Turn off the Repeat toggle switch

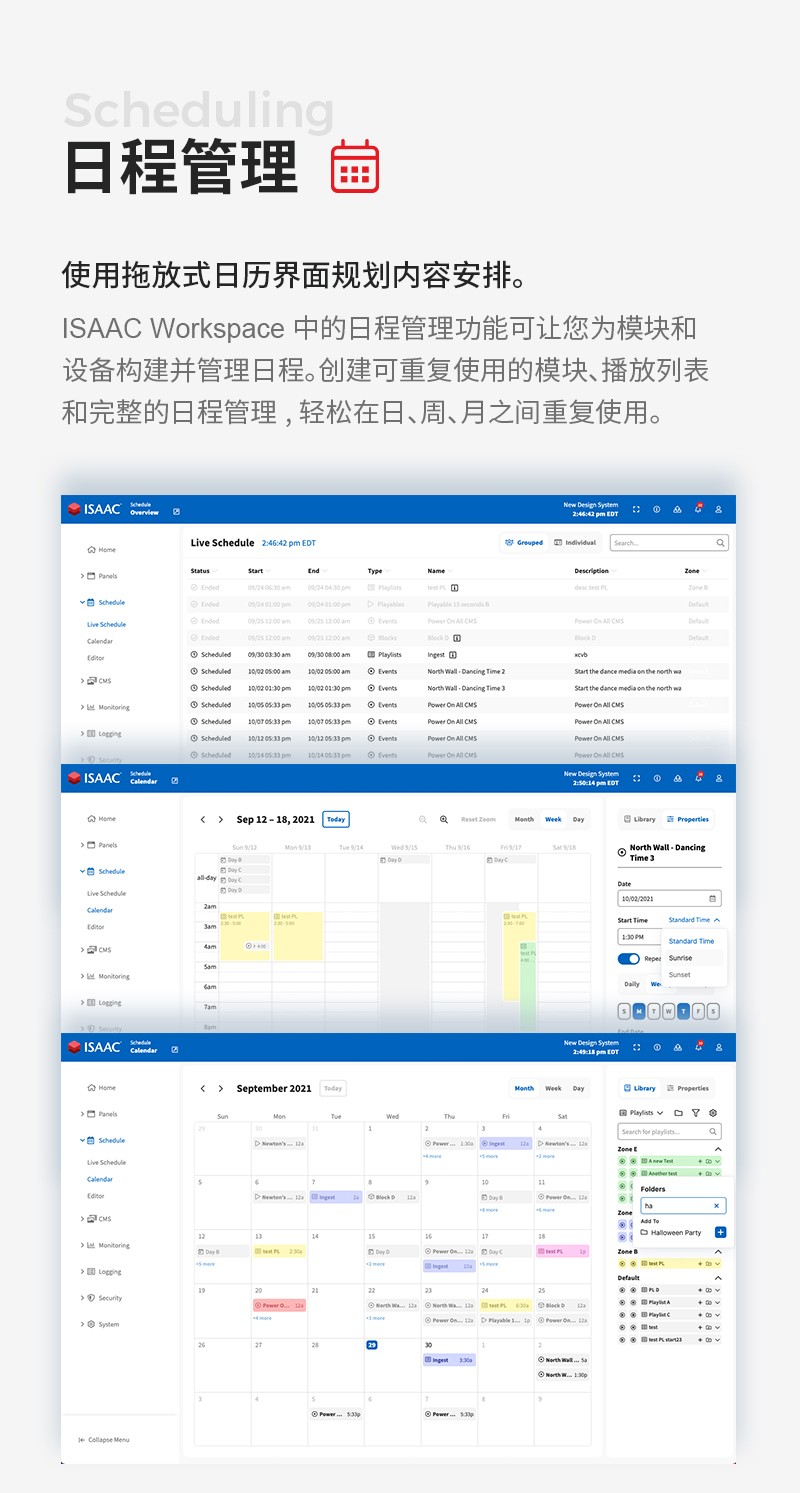tap(628, 958)
